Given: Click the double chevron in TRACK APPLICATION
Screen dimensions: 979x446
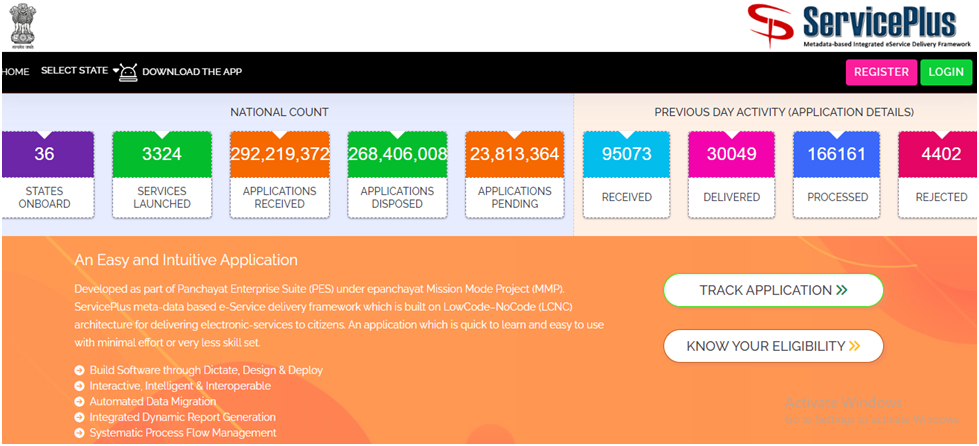Looking at the screenshot, I should (x=842, y=290).
